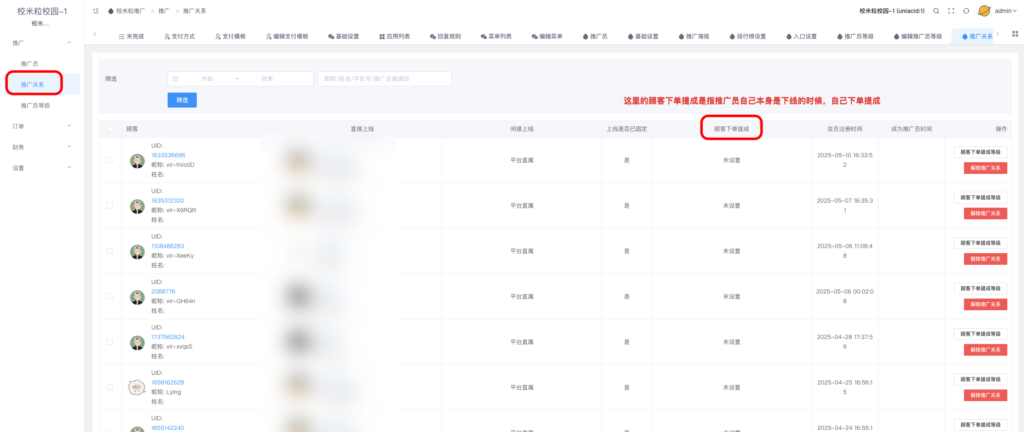This screenshot has width=1024, height=432.
Task: Click 顾客下单提成等级 for UID 1635312320
Action: 980,197
